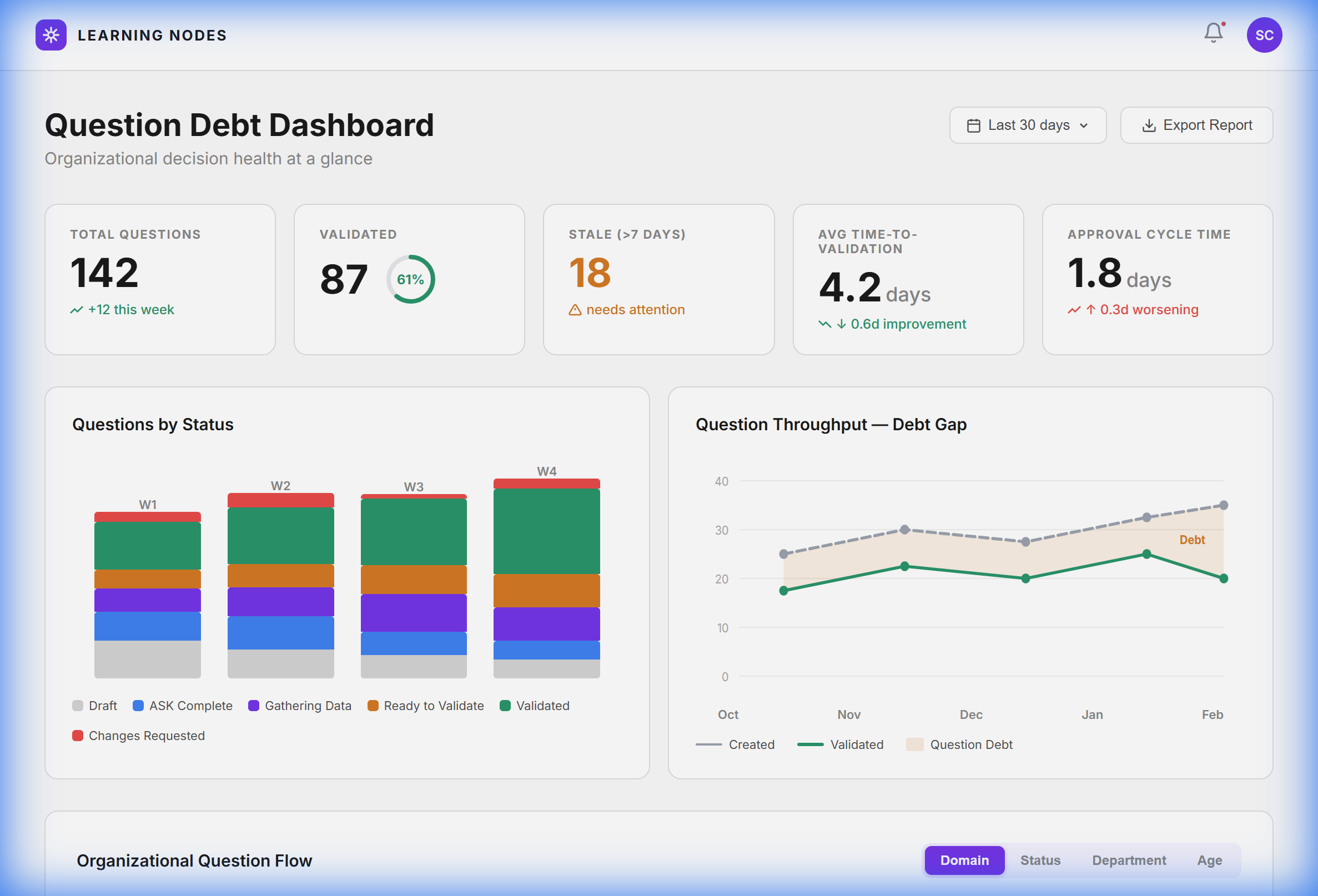This screenshot has height=896, width=1318.
Task: Switch to the Status filter tab
Action: [1040, 860]
